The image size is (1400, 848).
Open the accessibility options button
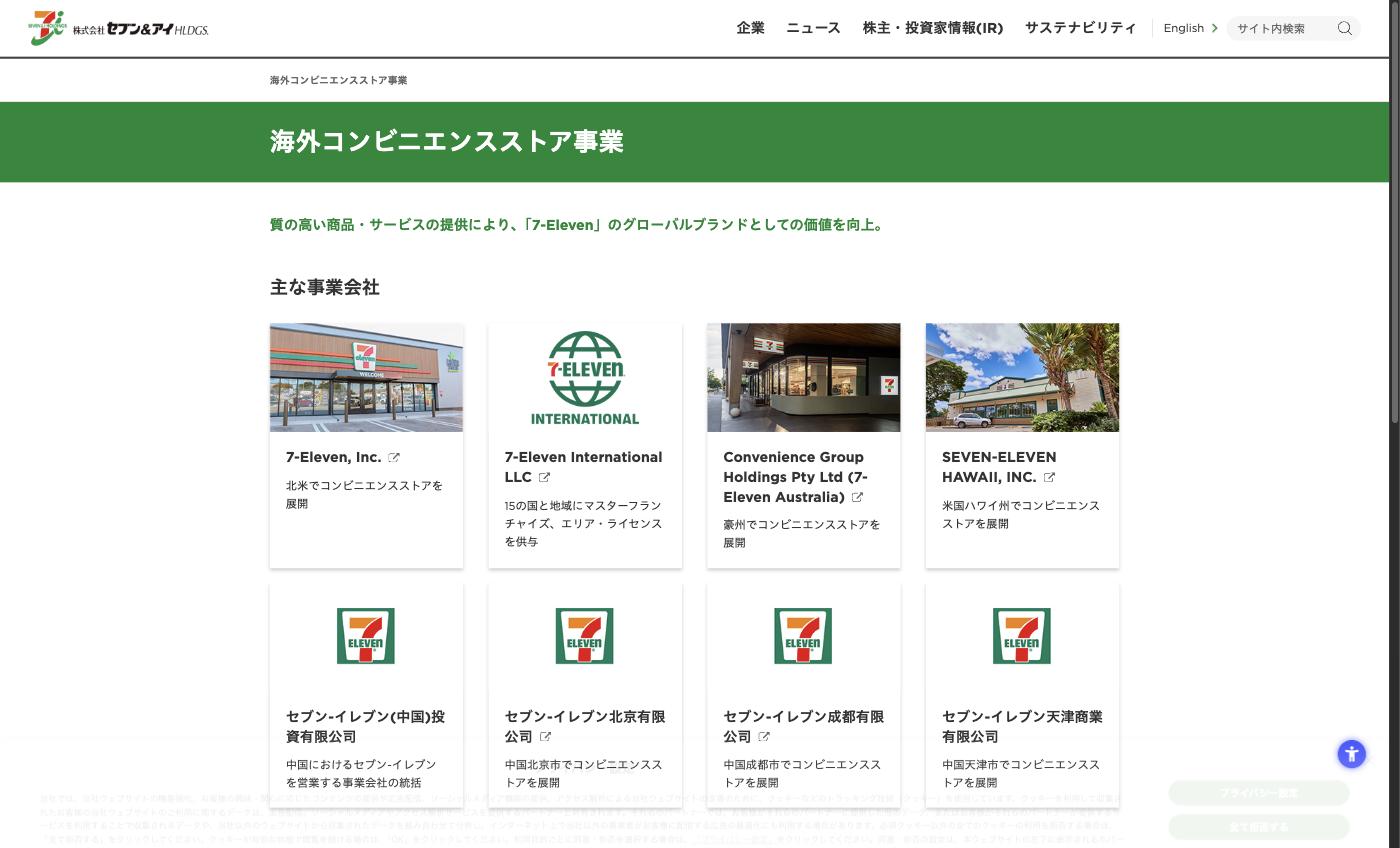(x=1352, y=754)
